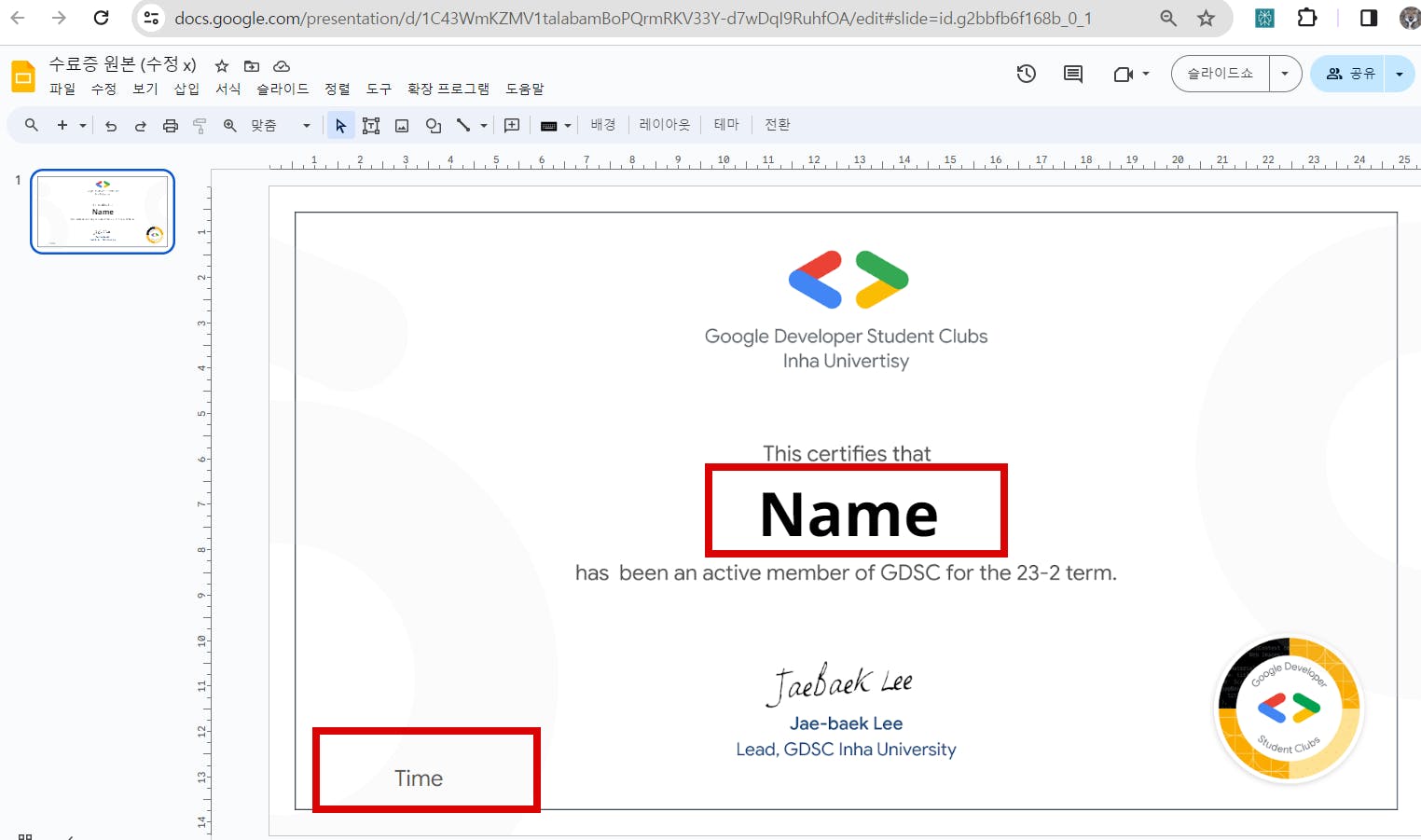This screenshot has height=840, width=1421.
Task: Expand the Meet camera dropdown arrow
Action: 1146,74
